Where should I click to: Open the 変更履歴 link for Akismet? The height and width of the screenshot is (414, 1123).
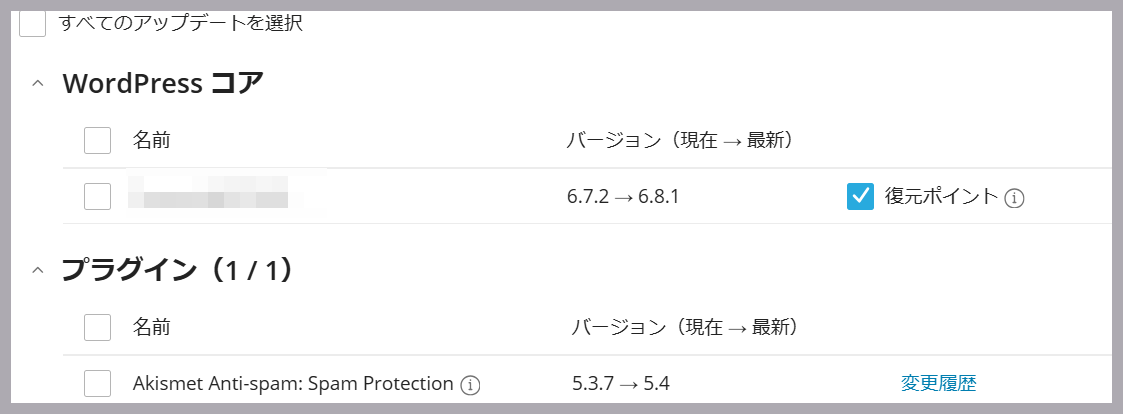click(x=938, y=383)
